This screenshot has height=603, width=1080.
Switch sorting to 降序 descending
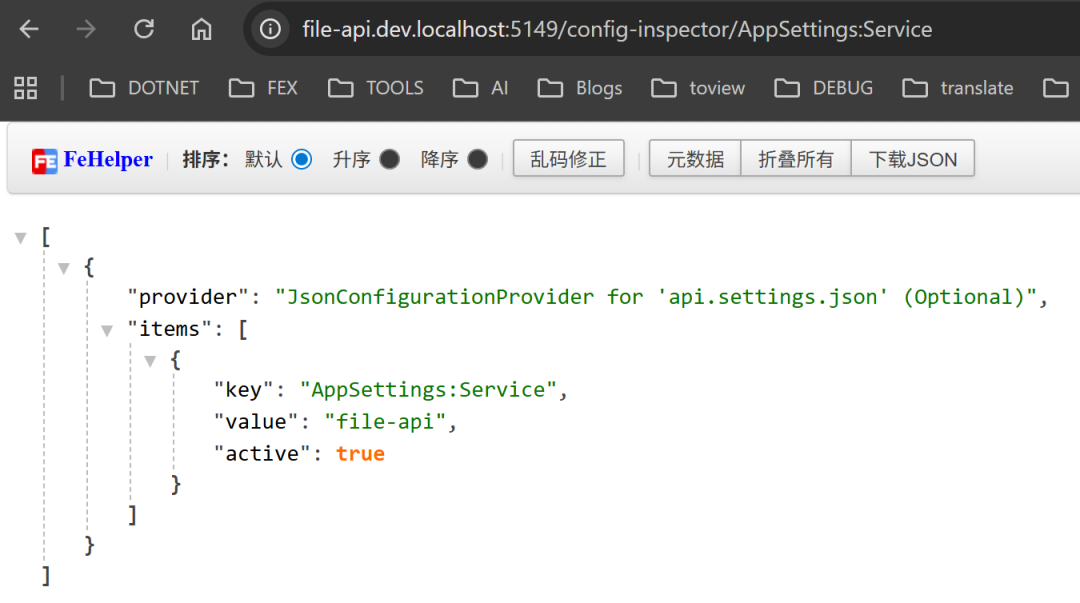pyautogui.click(x=477, y=158)
